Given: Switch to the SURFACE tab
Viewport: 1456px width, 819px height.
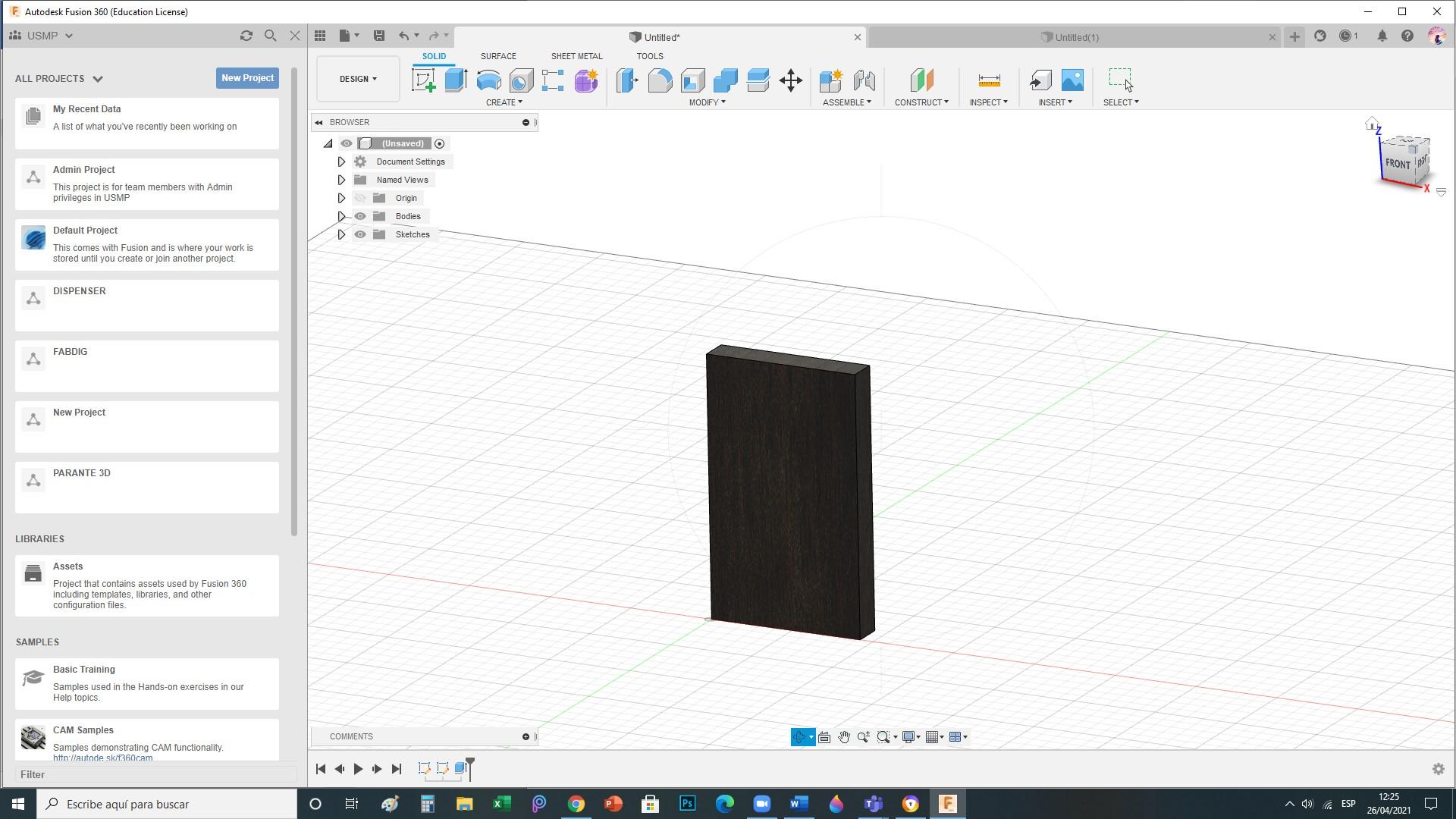Looking at the screenshot, I should point(498,56).
